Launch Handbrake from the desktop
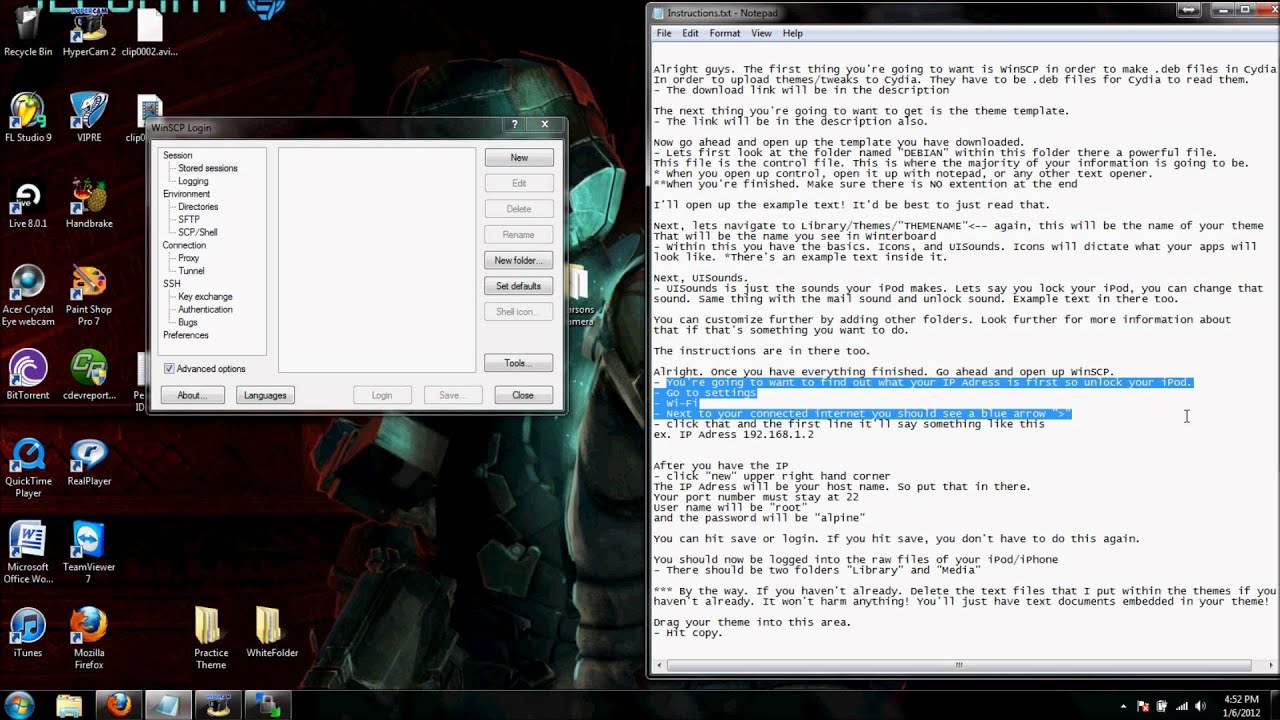 tap(89, 204)
